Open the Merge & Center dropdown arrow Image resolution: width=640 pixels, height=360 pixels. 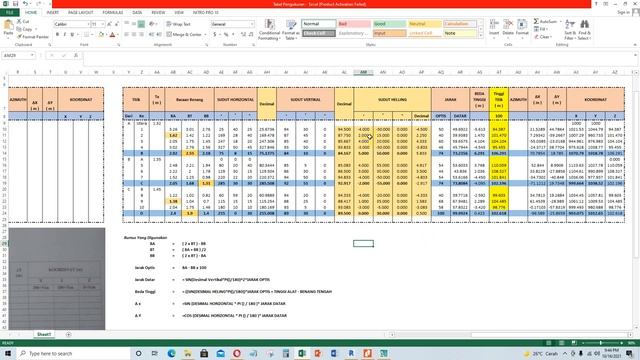point(205,35)
